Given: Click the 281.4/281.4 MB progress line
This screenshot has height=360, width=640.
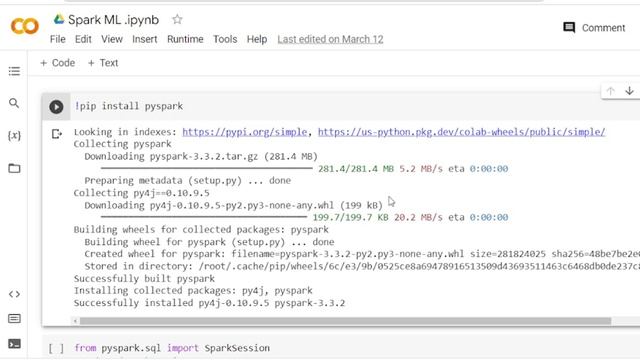Looking at the screenshot, I should [304, 169].
